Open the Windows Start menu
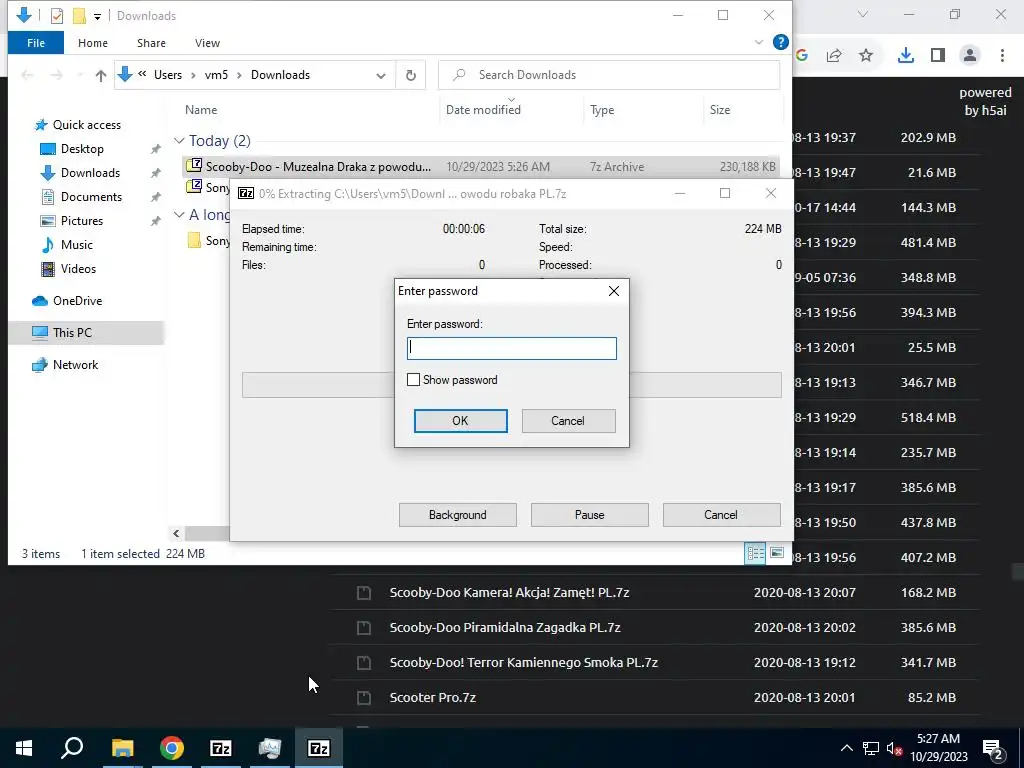This screenshot has height=768, width=1024. (24, 748)
